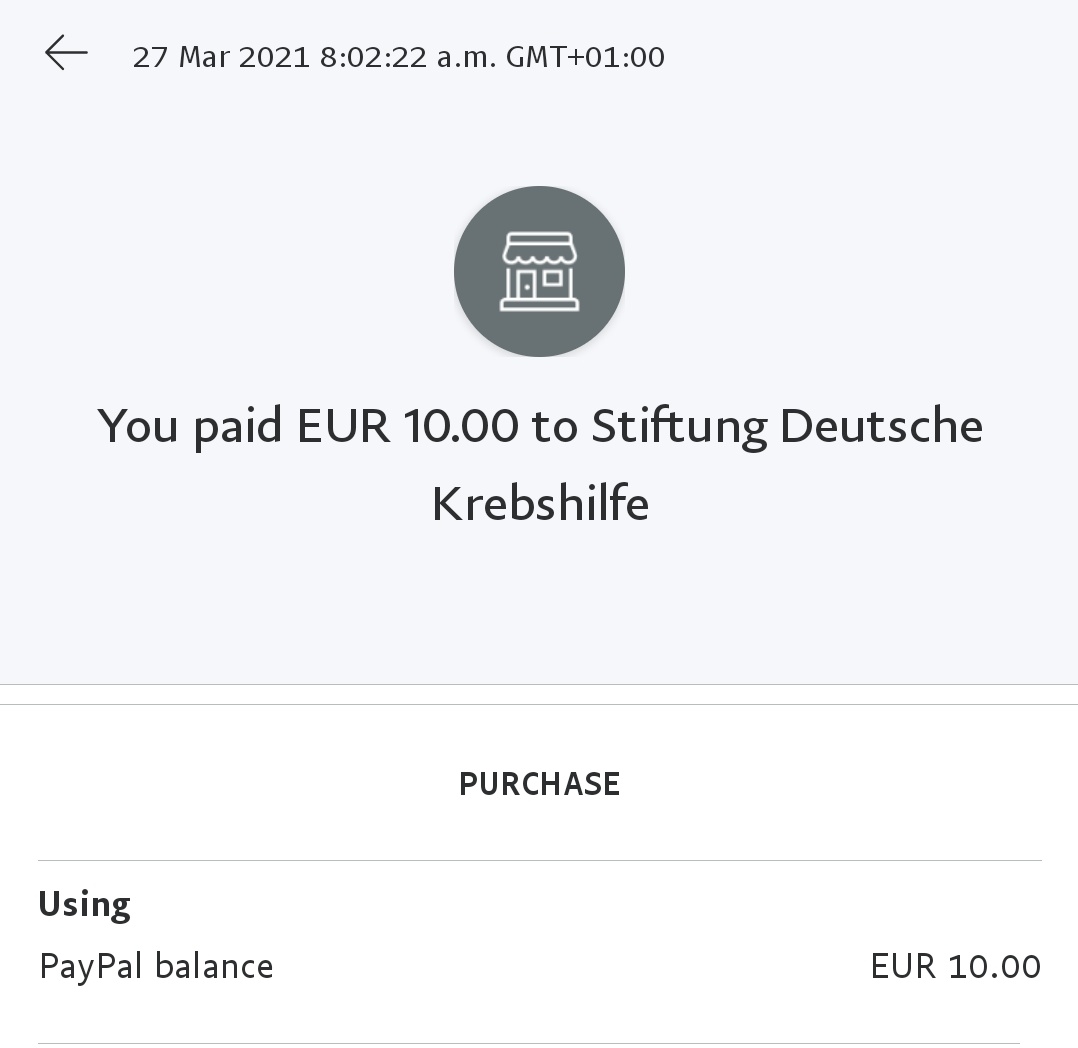
Task: Click the 'GMT+01:00' timezone text
Action: click(x=585, y=57)
